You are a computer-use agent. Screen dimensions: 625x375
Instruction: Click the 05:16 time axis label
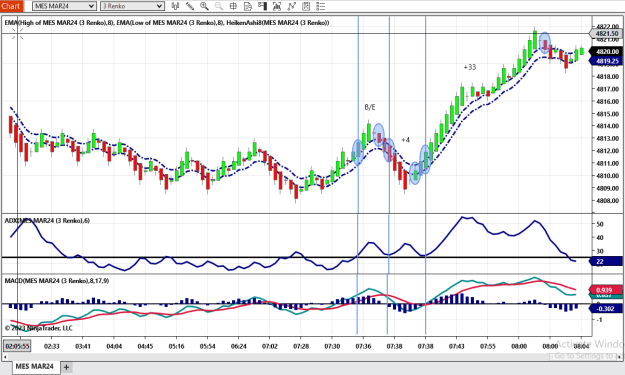176,346
